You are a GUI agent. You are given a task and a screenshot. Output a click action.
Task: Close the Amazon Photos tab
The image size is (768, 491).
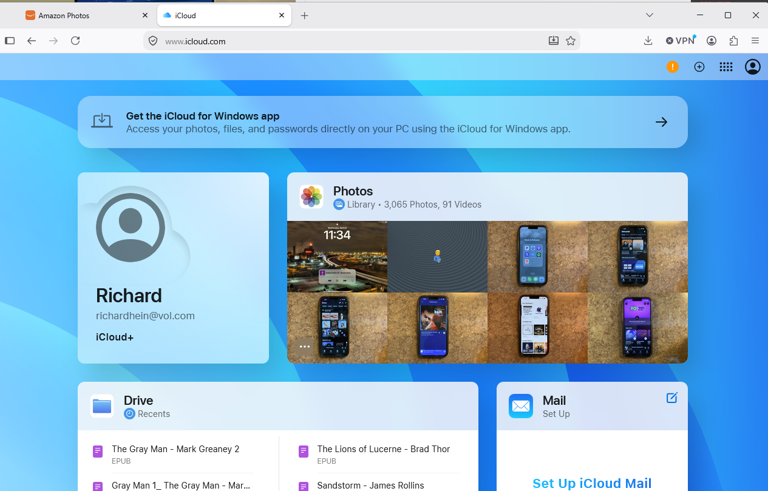145,16
